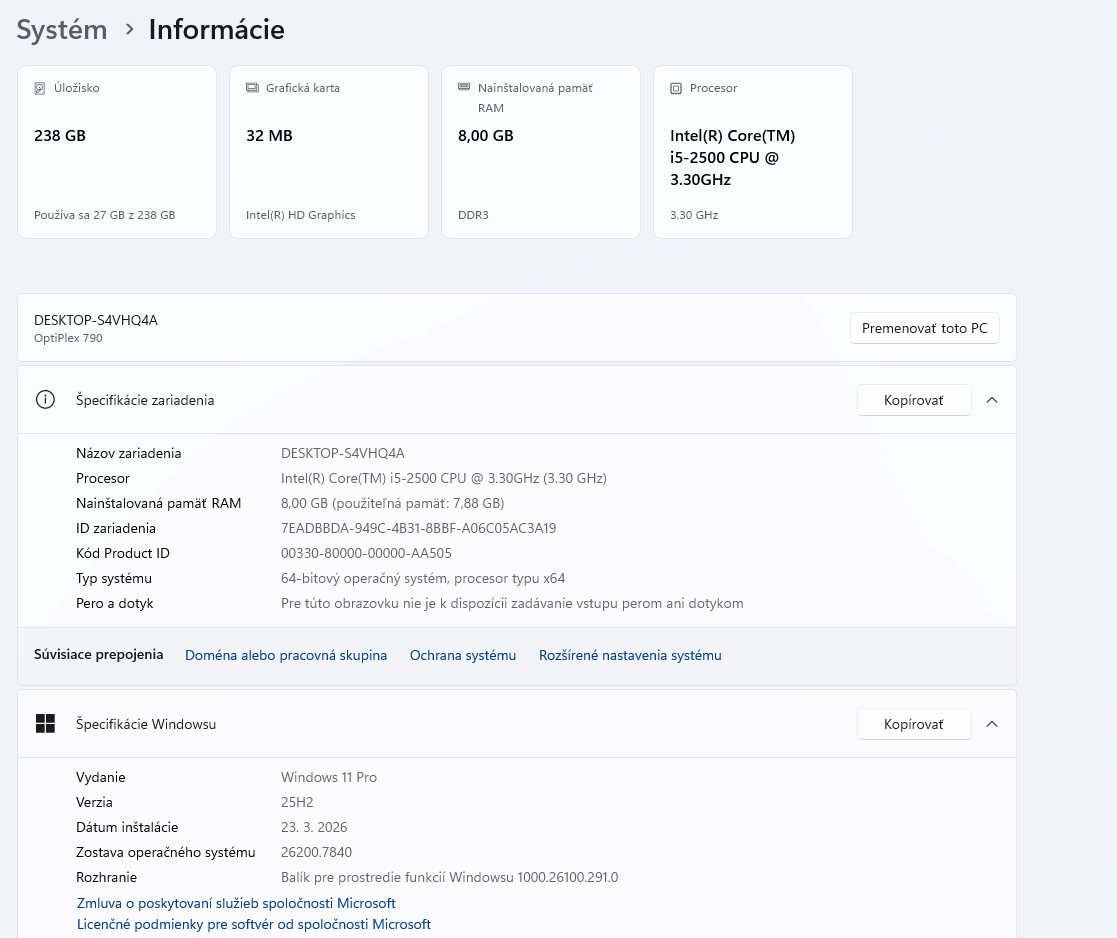Collapse the Špecifikácie Windowsu section
This screenshot has height=938, width=1117.
(x=992, y=724)
